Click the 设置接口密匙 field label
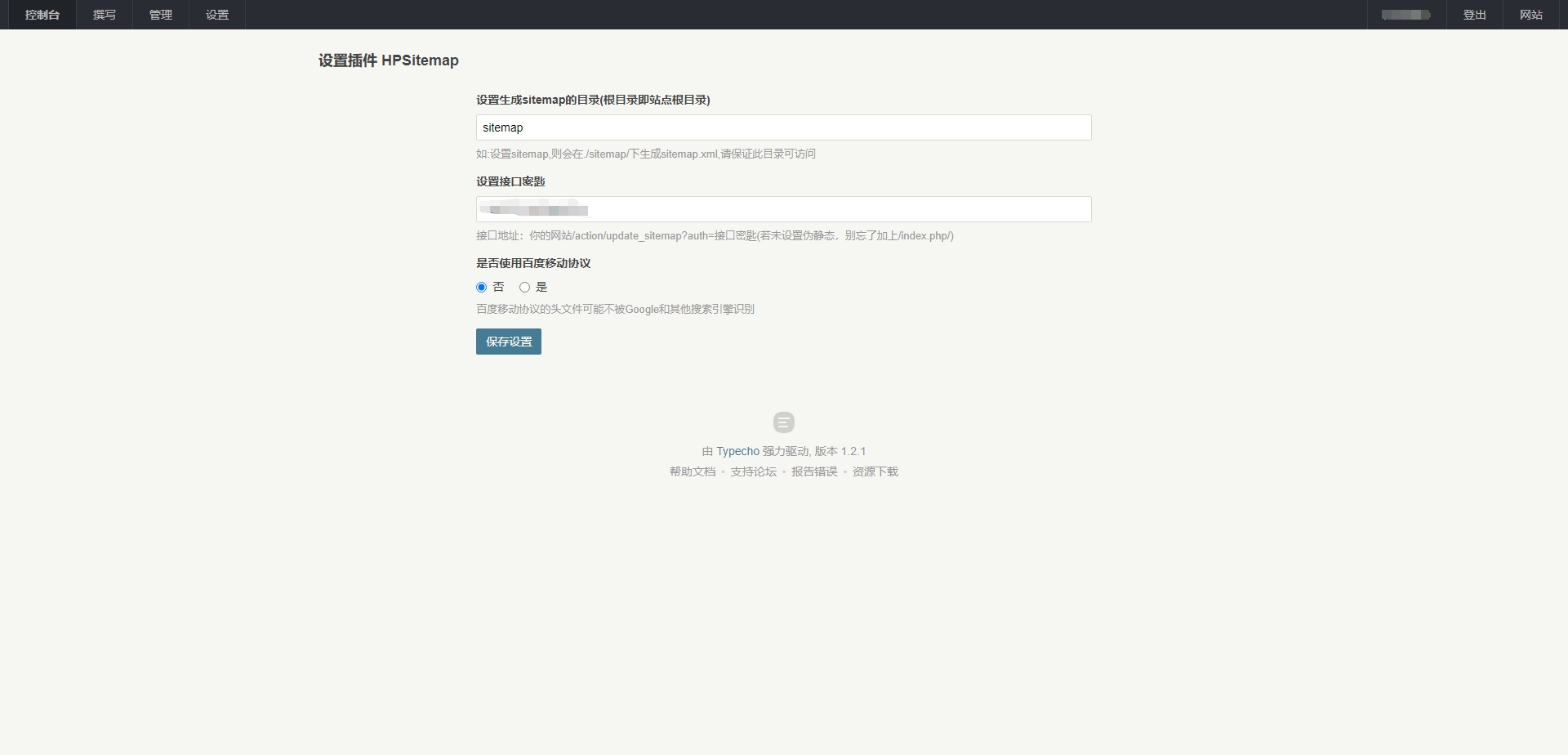 click(x=510, y=181)
